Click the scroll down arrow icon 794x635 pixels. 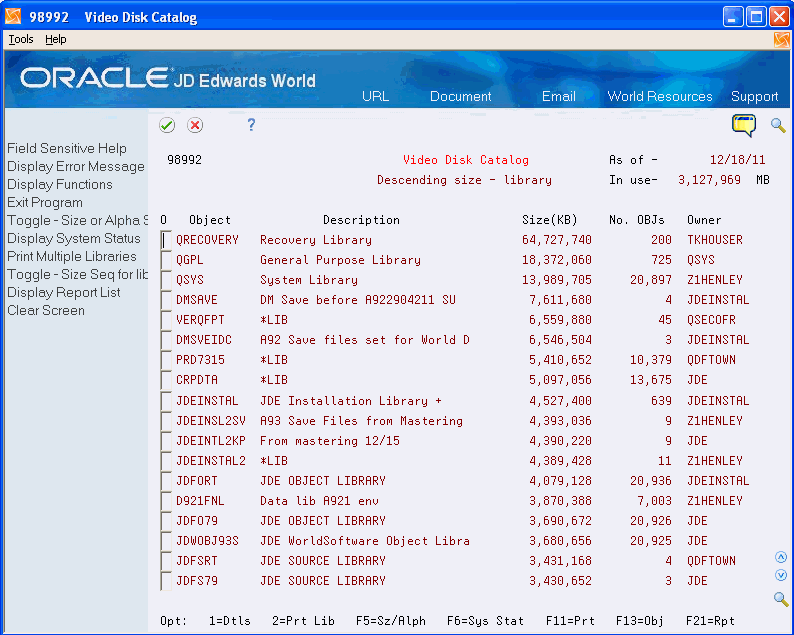(781, 575)
